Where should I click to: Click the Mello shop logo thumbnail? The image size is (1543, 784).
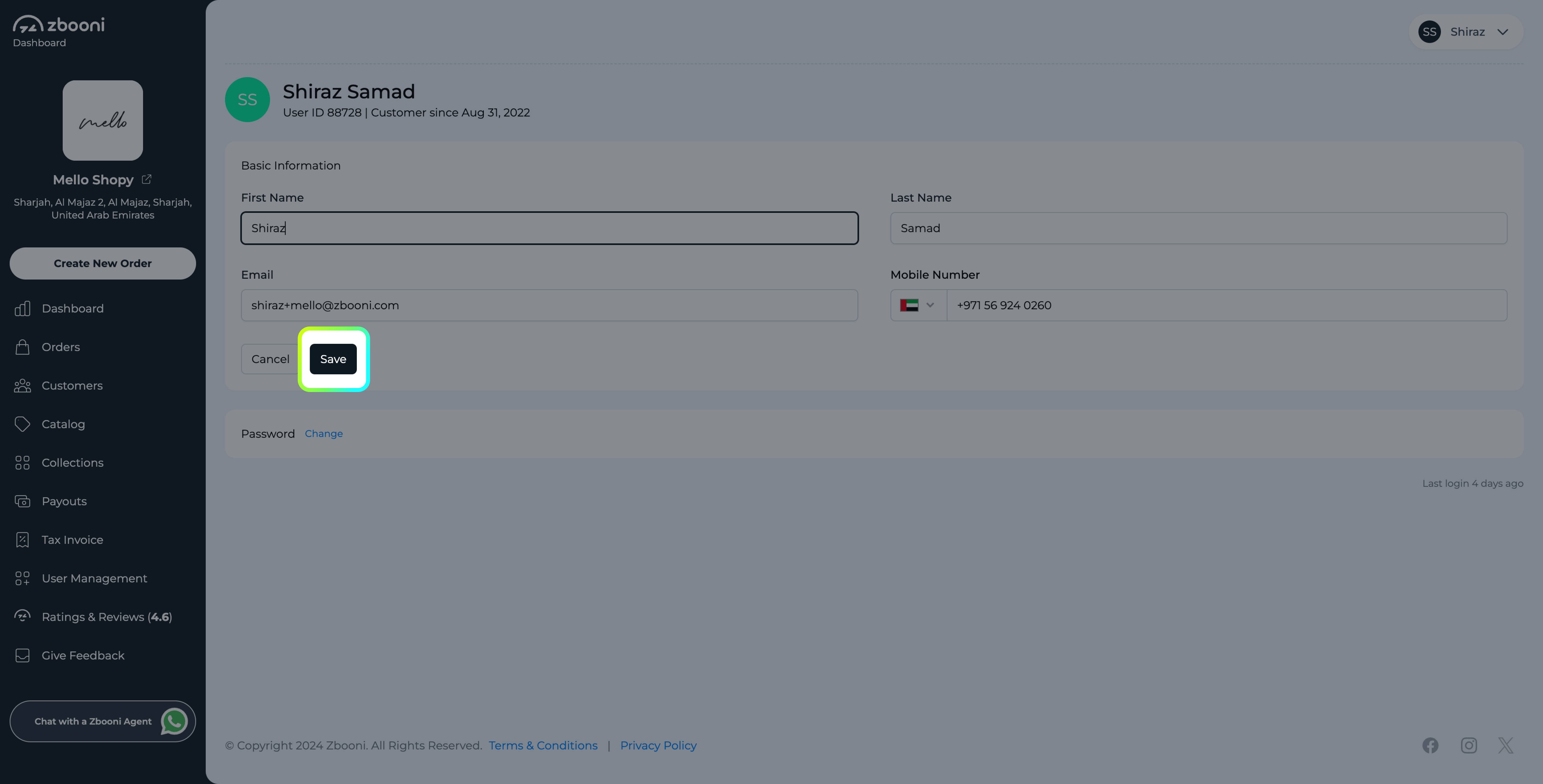103,120
